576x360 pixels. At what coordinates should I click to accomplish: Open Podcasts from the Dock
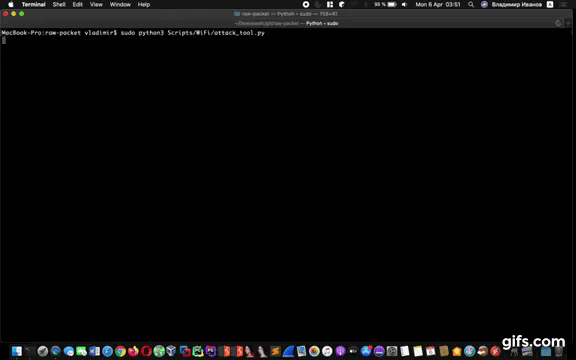pyautogui.click(x=340, y=351)
